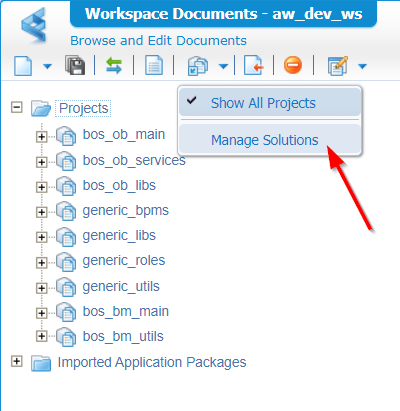Screen dimensions: 400x411
Task: Click the edit pencil notepad icon
Action: (x=338, y=66)
